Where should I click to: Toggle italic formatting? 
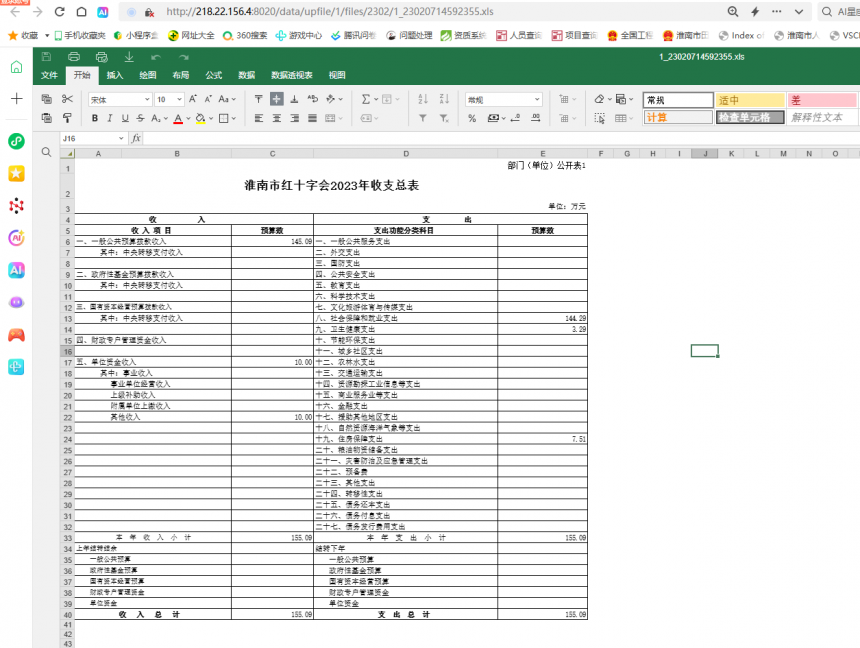coord(110,118)
